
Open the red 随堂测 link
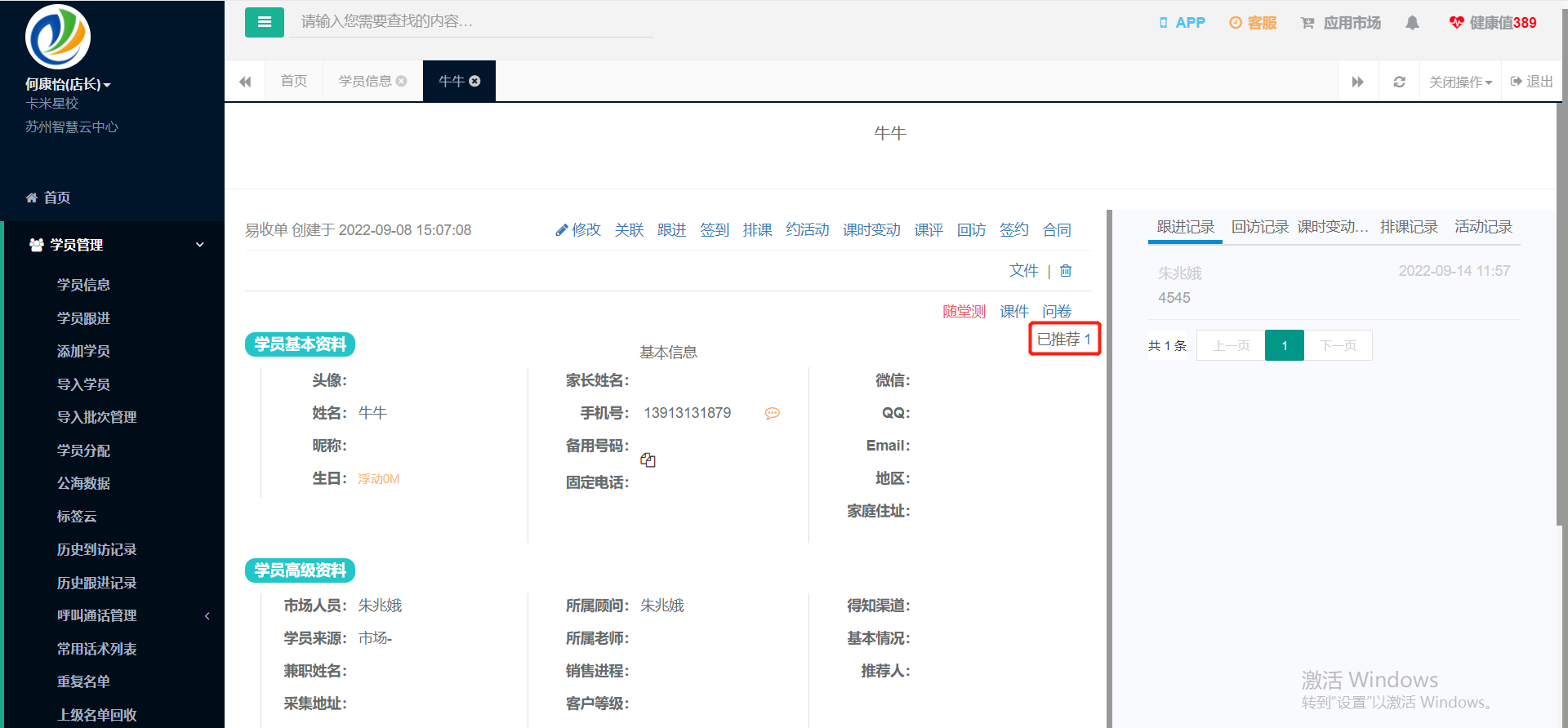click(964, 312)
